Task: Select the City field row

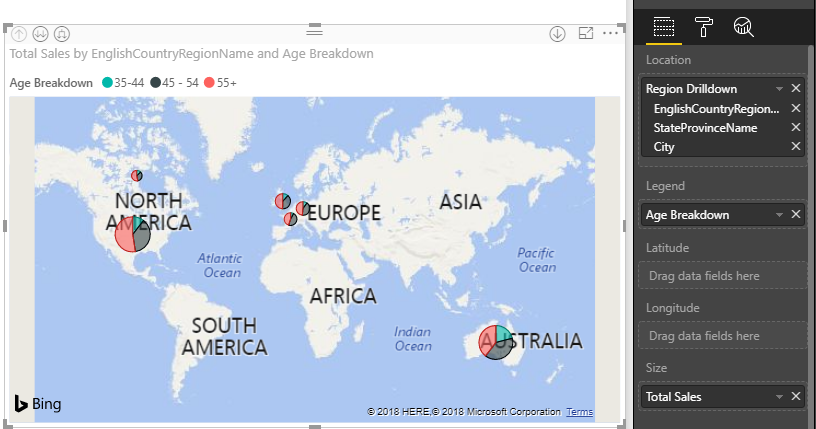Action: click(x=722, y=147)
